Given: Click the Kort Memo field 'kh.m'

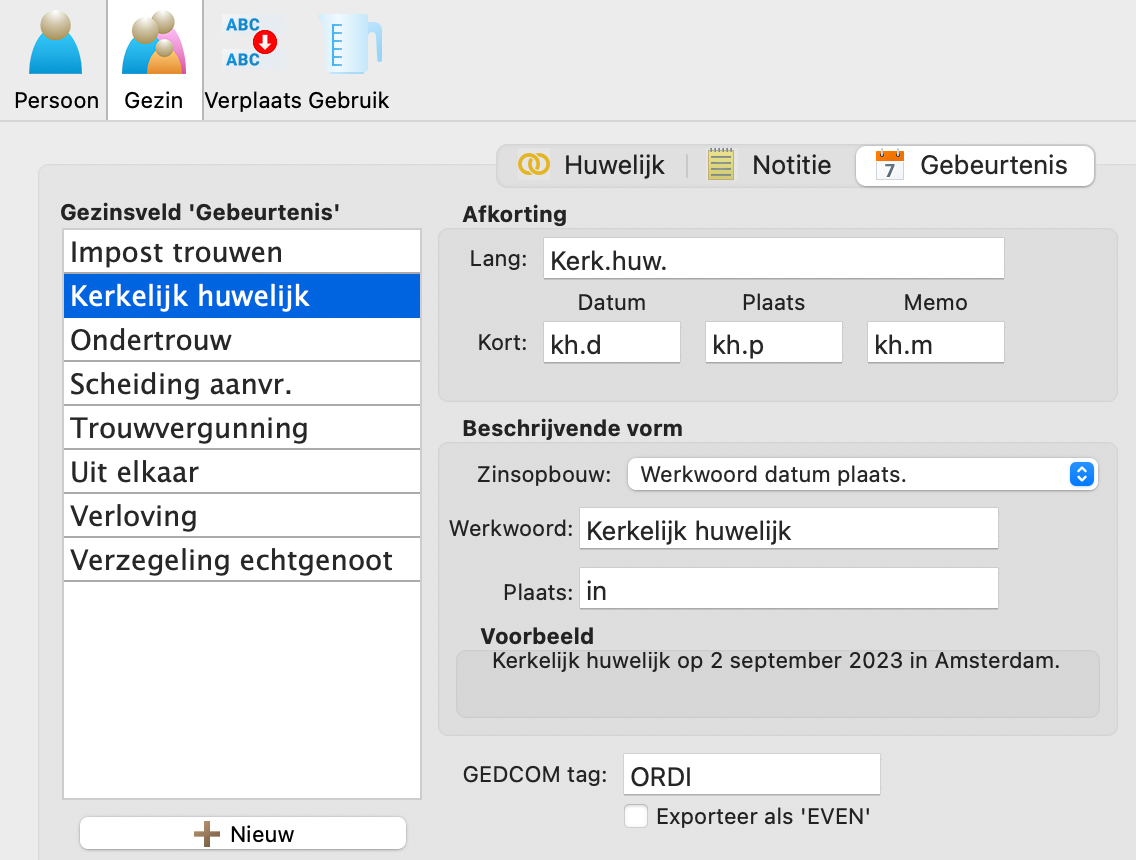Looking at the screenshot, I should 935,343.
